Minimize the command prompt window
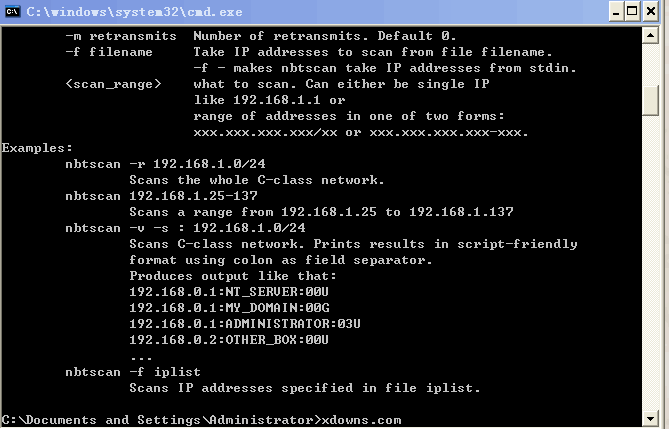This screenshot has width=669, height=429. click(616, 12)
